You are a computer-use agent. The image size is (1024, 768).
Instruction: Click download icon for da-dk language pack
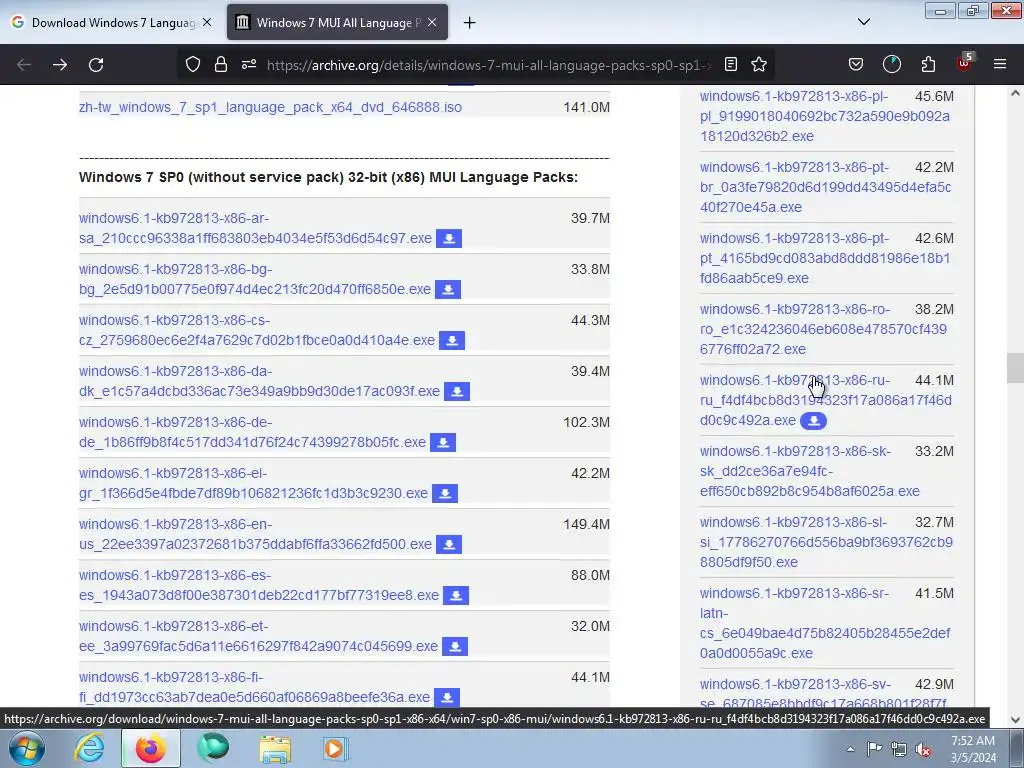coord(456,391)
